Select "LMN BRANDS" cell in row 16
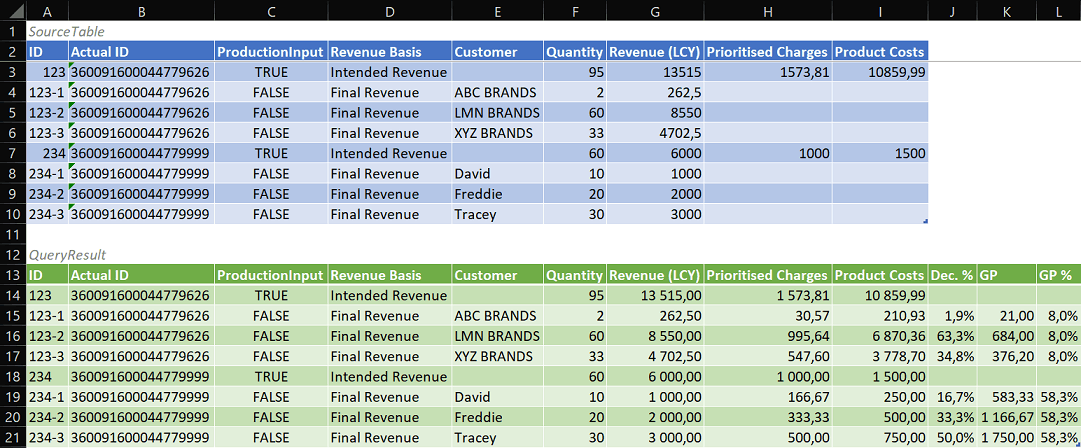1081x448 pixels. (x=497, y=336)
